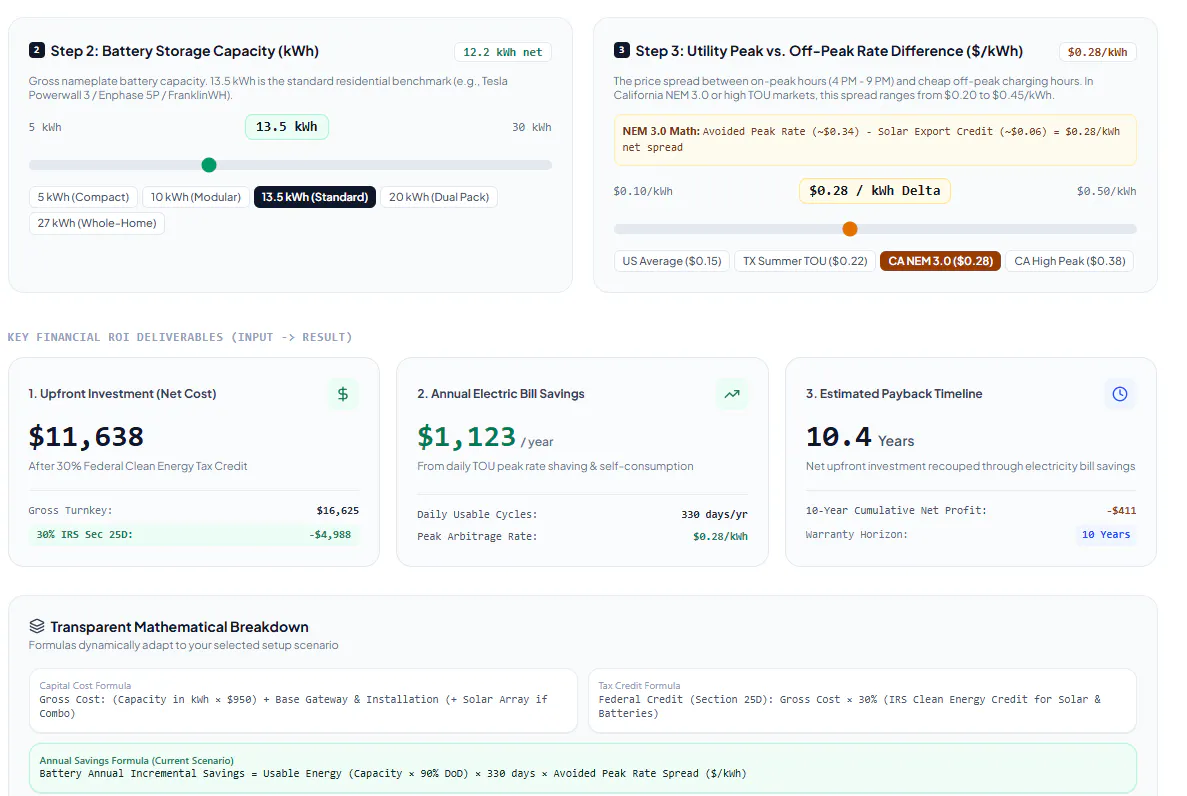Click the 12.2 kWh net badge
Image resolution: width=1187 pixels, height=796 pixels.
pyautogui.click(x=503, y=52)
